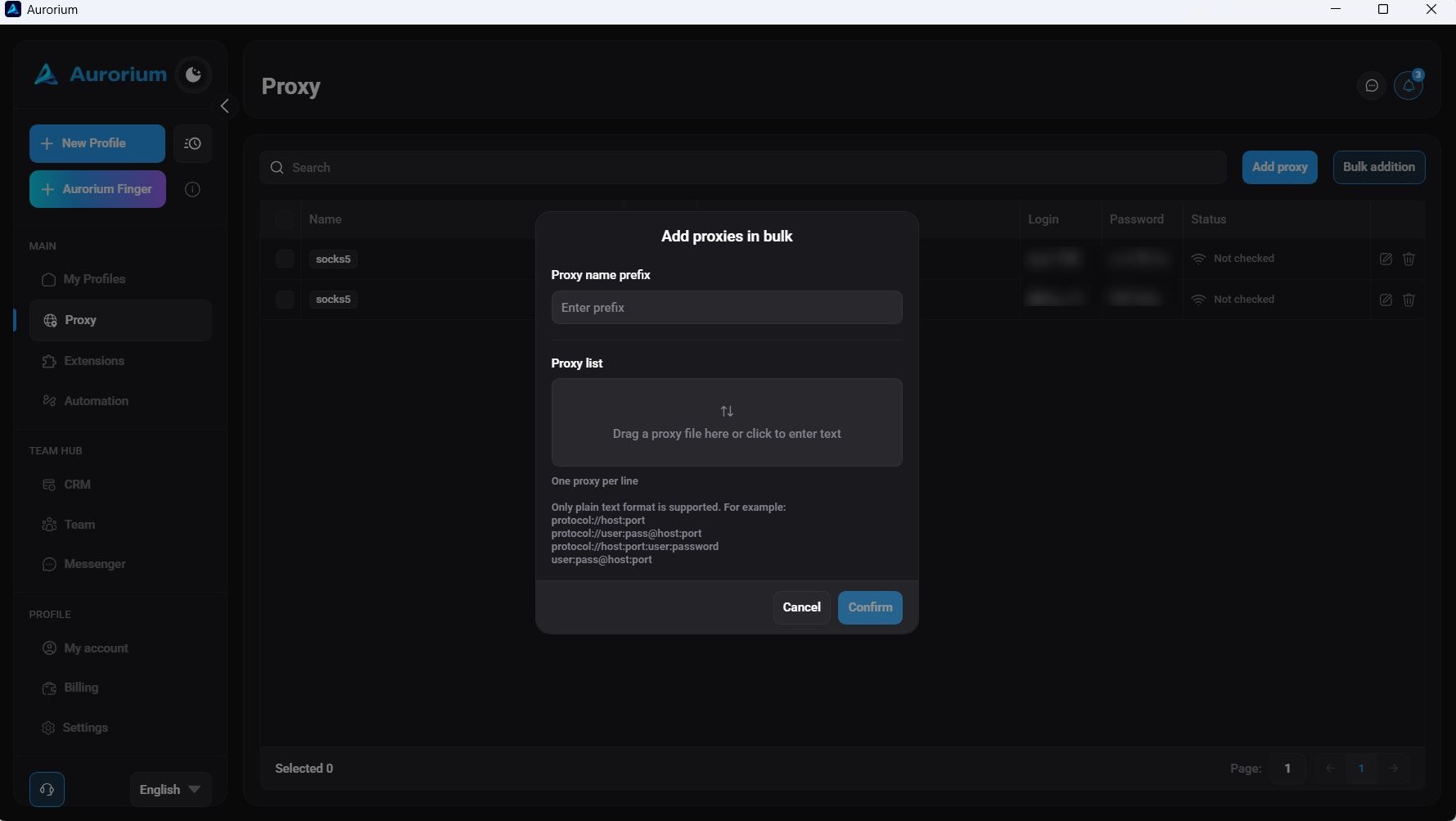Click the support headset icon
The width and height of the screenshot is (1456, 821).
coord(47,790)
